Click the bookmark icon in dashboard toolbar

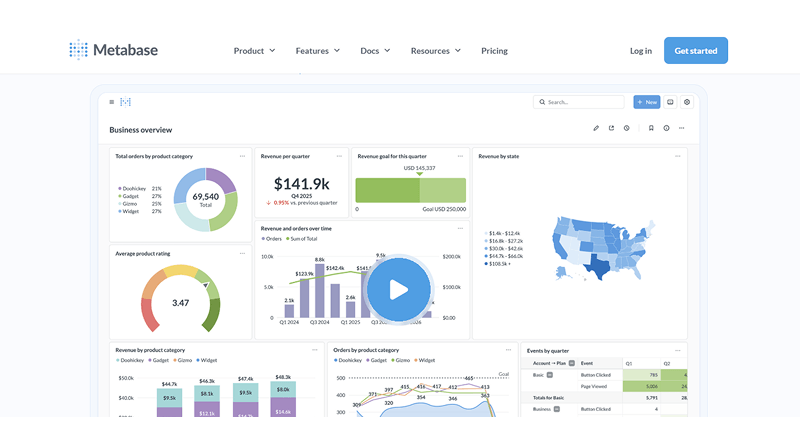tap(651, 128)
